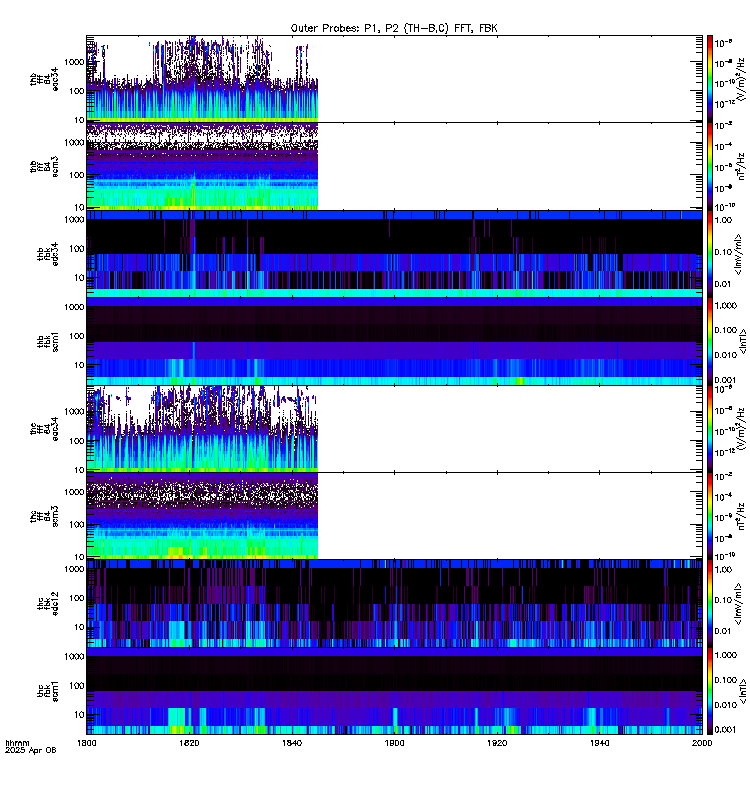Click the 1000 frequency tick on thc scm3 panel
Screen dimensions: 750x800
coord(74,492)
